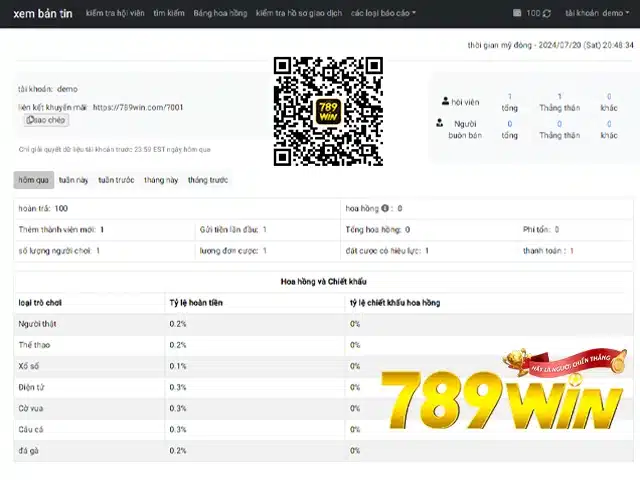The image size is (640, 480).
Task: Select the 'tuần này' tab
Action: (x=73, y=180)
